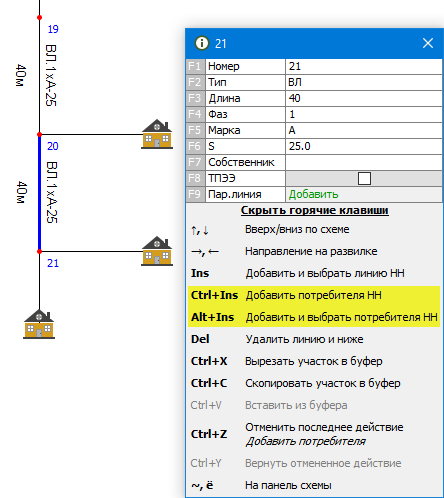The height and width of the screenshot is (498, 444).
Task: Click 40м length label near node 19
Action: pos(21,75)
